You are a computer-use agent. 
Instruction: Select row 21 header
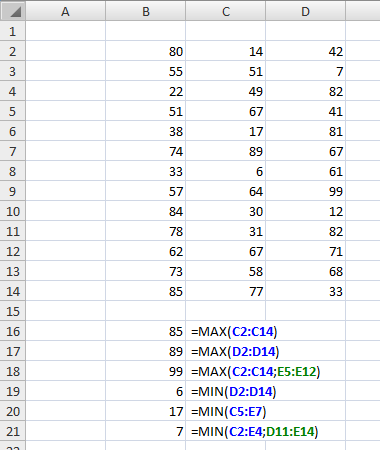tap(13, 431)
